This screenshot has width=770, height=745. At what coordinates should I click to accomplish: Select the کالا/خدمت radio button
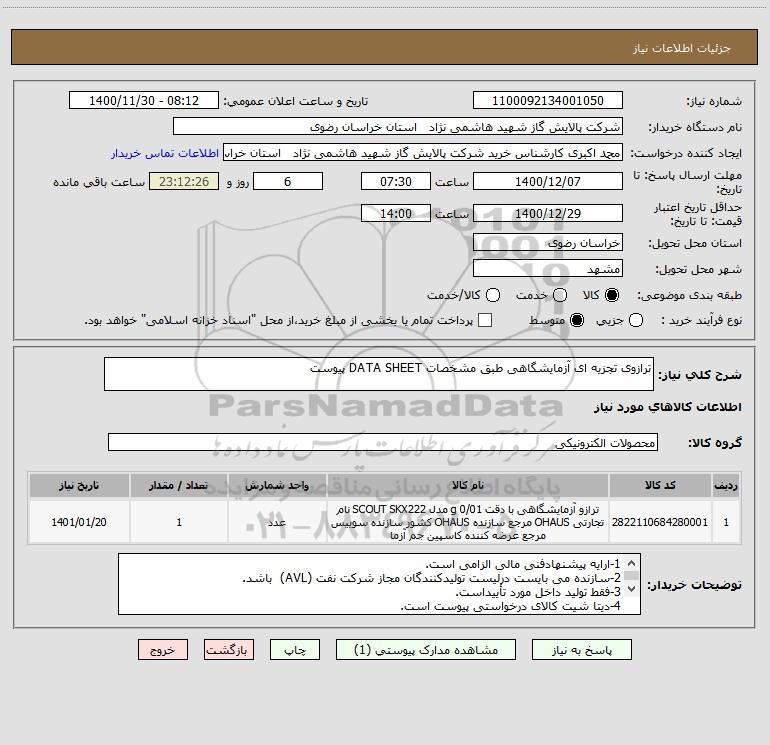(493, 295)
